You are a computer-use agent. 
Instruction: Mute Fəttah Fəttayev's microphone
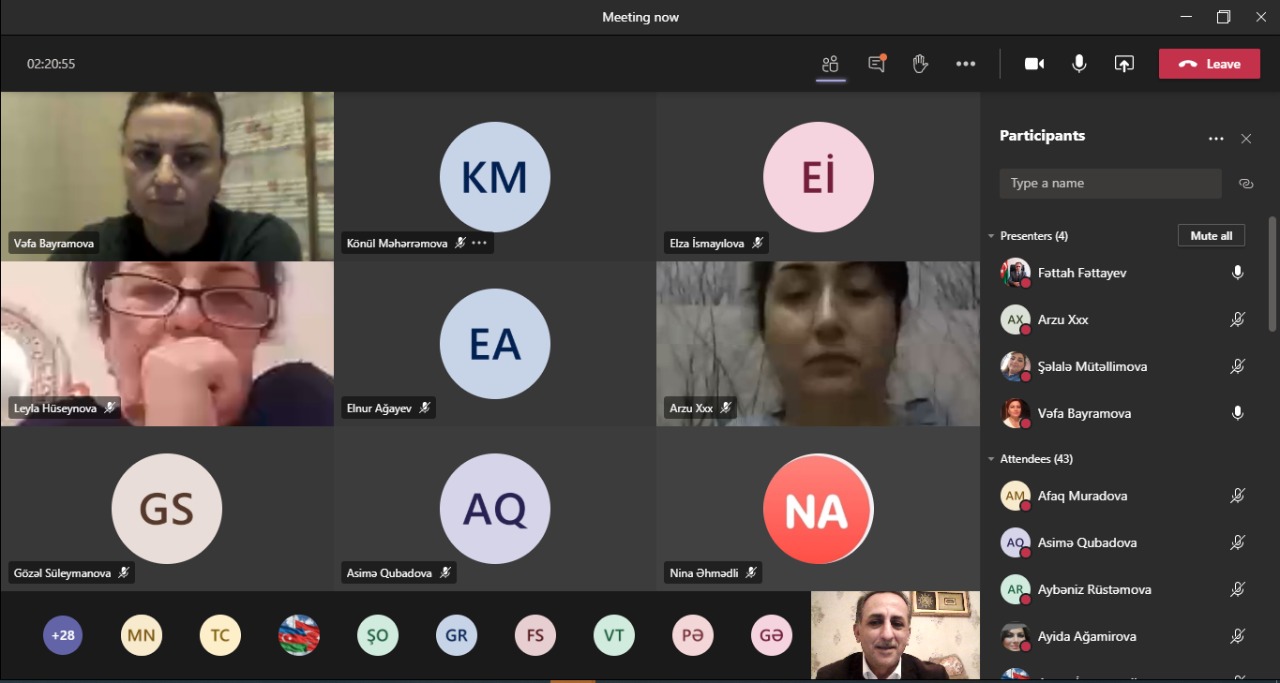(x=1237, y=273)
